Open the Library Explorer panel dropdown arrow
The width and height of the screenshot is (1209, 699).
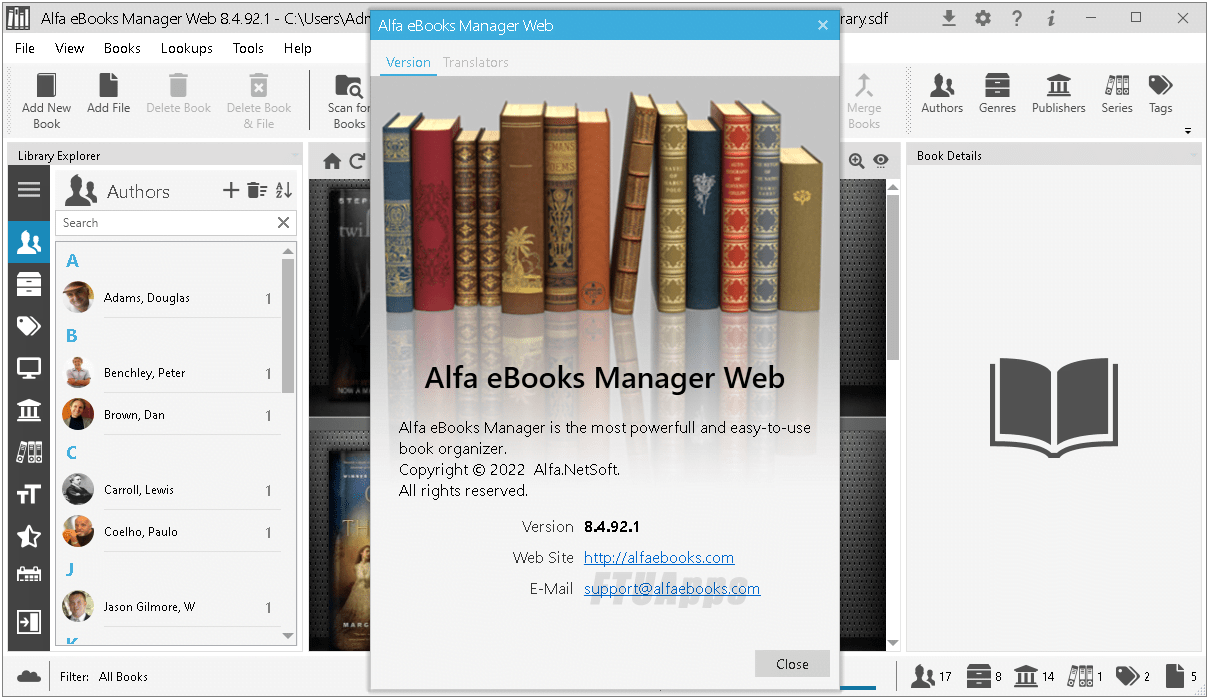point(294,157)
